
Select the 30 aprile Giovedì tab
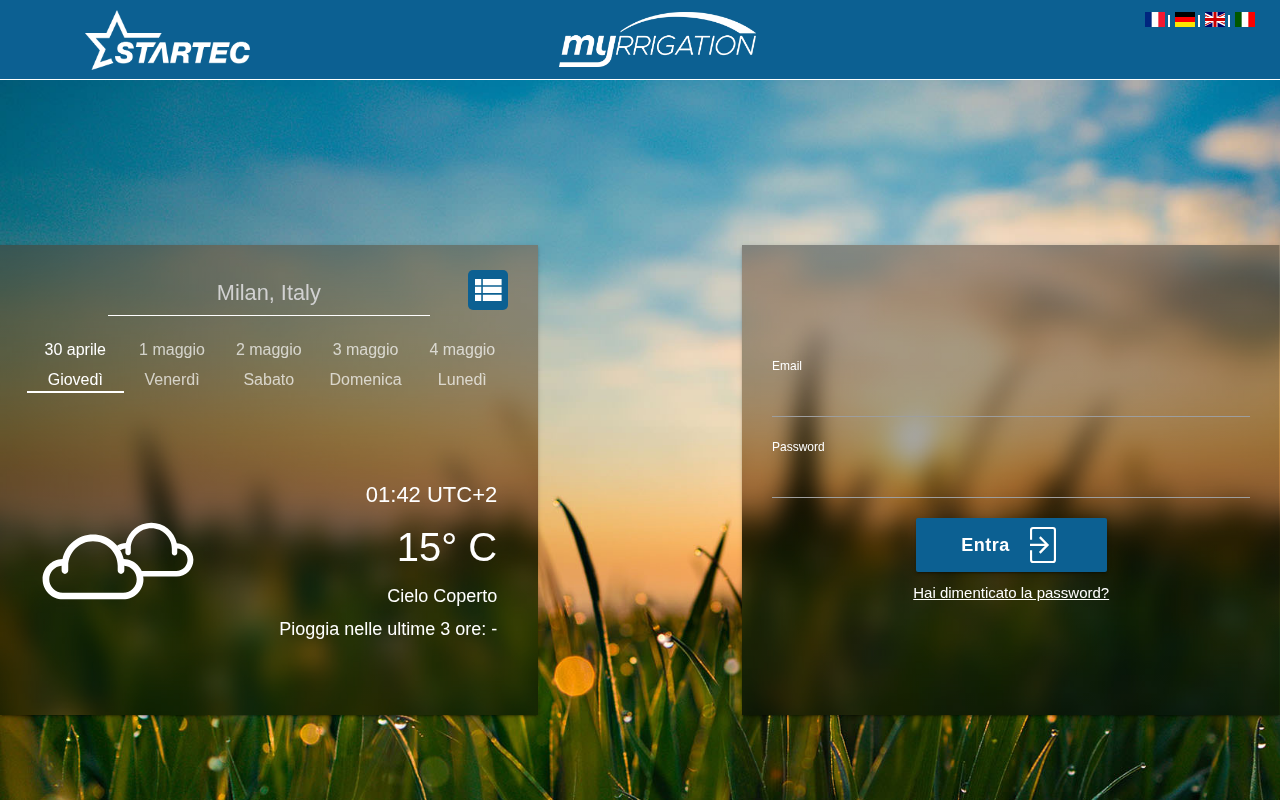(75, 365)
